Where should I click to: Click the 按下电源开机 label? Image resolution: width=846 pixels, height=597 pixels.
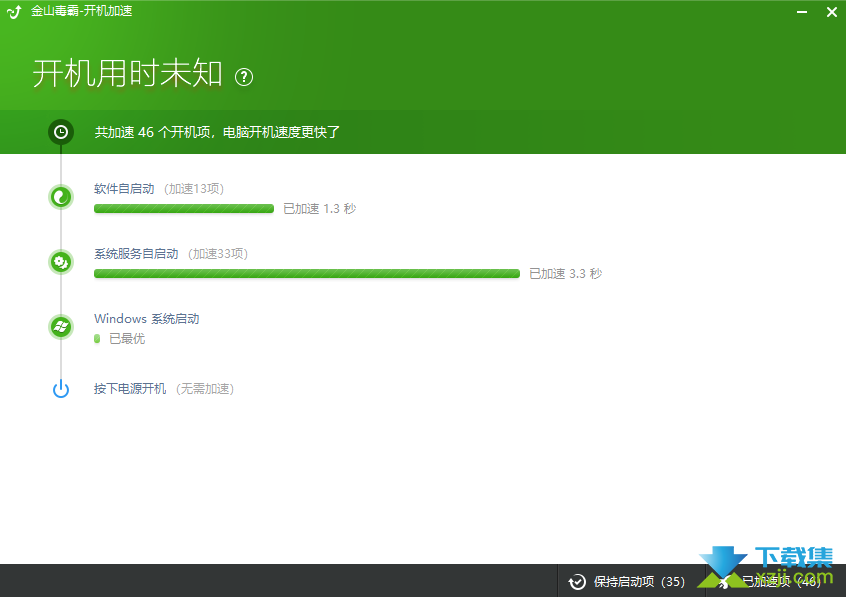tap(130, 389)
